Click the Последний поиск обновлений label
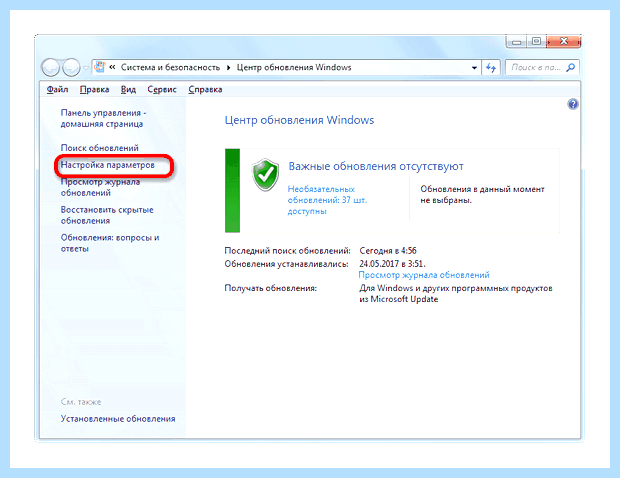Screen dimensions: 620x478 (x=287, y=251)
